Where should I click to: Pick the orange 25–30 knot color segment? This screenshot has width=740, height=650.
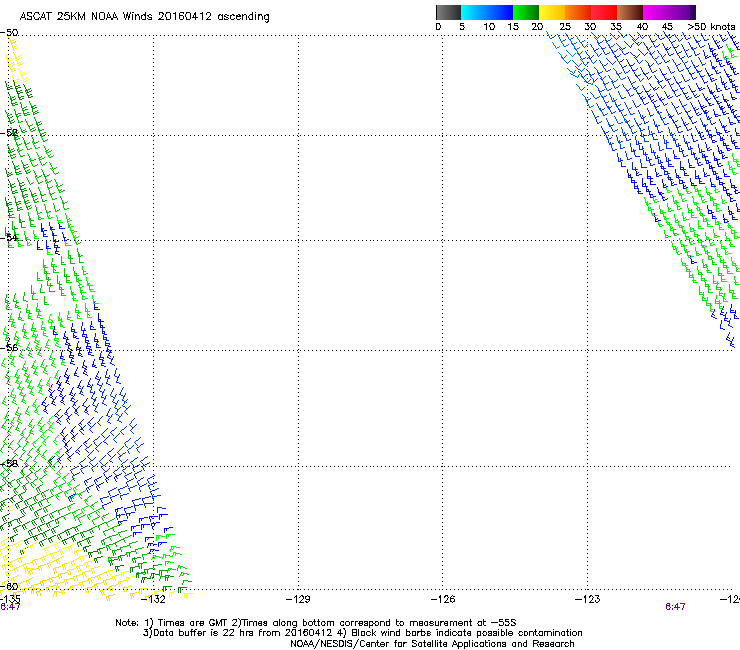tap(578, 12)
